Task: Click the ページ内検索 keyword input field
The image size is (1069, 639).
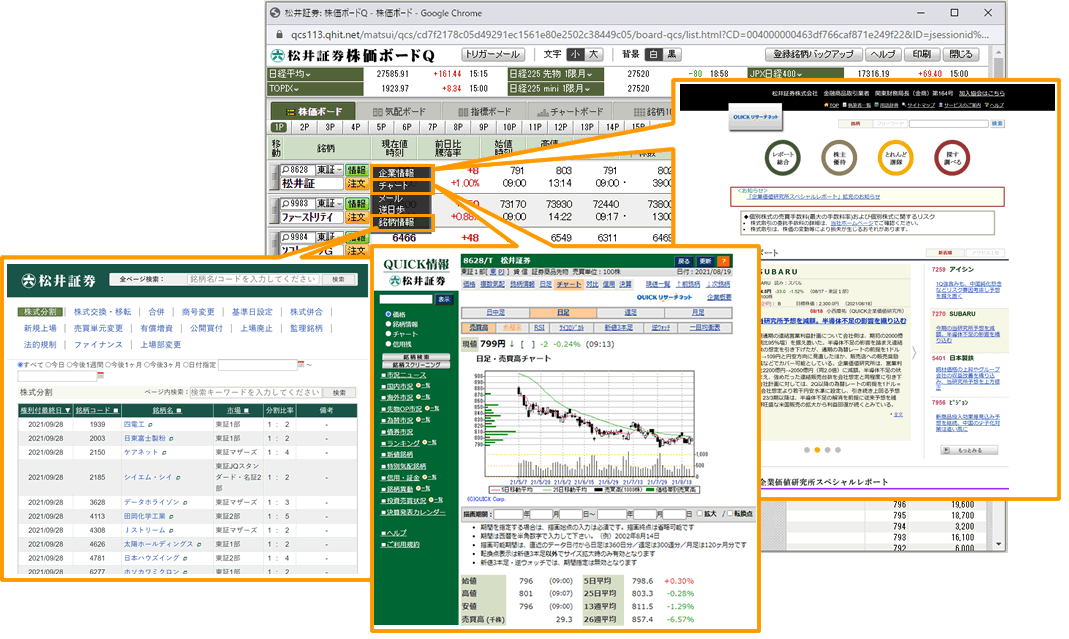Action: click(256, 393)
